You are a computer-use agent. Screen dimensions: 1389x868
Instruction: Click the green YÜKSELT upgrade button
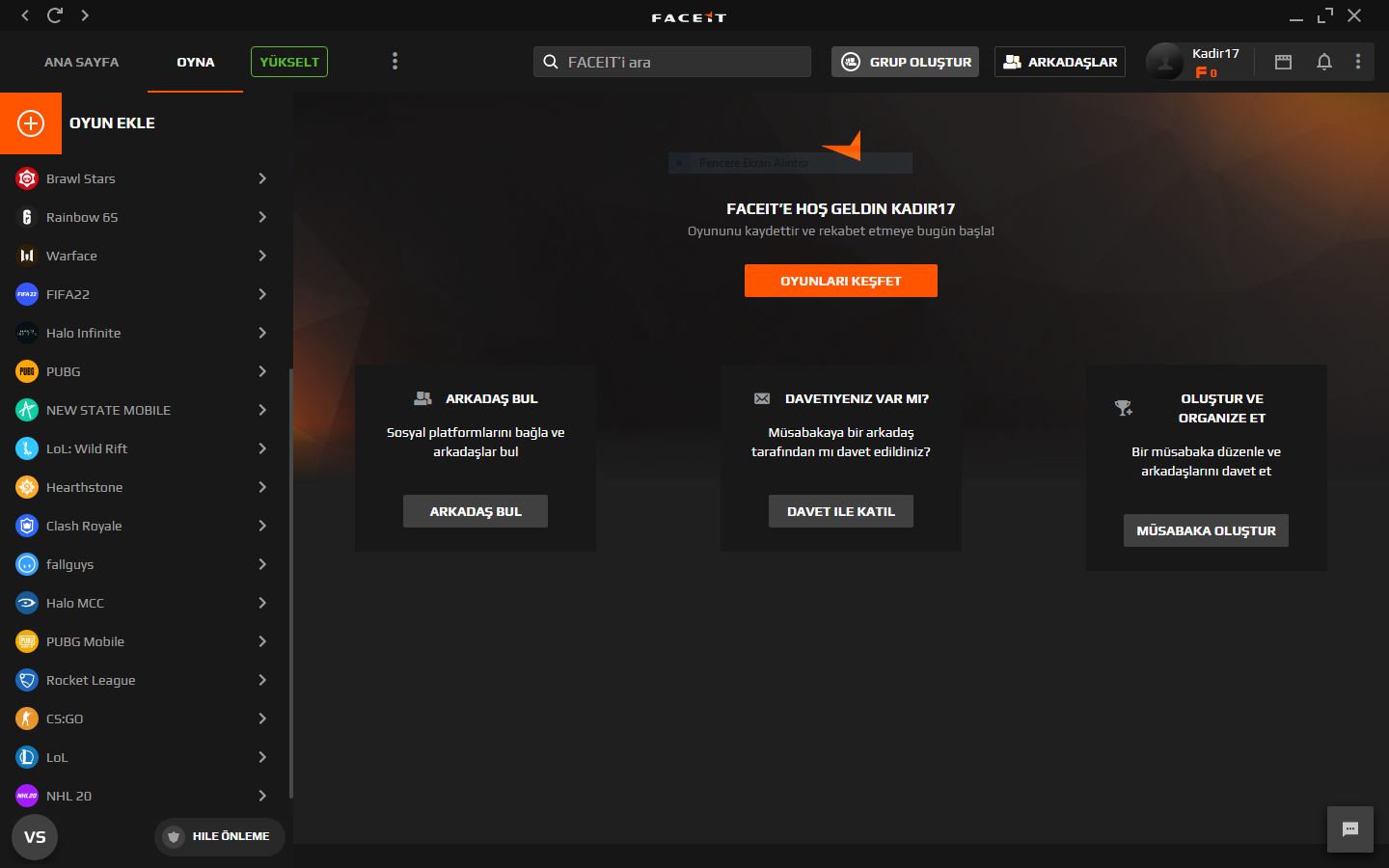(x=289, y=62)
